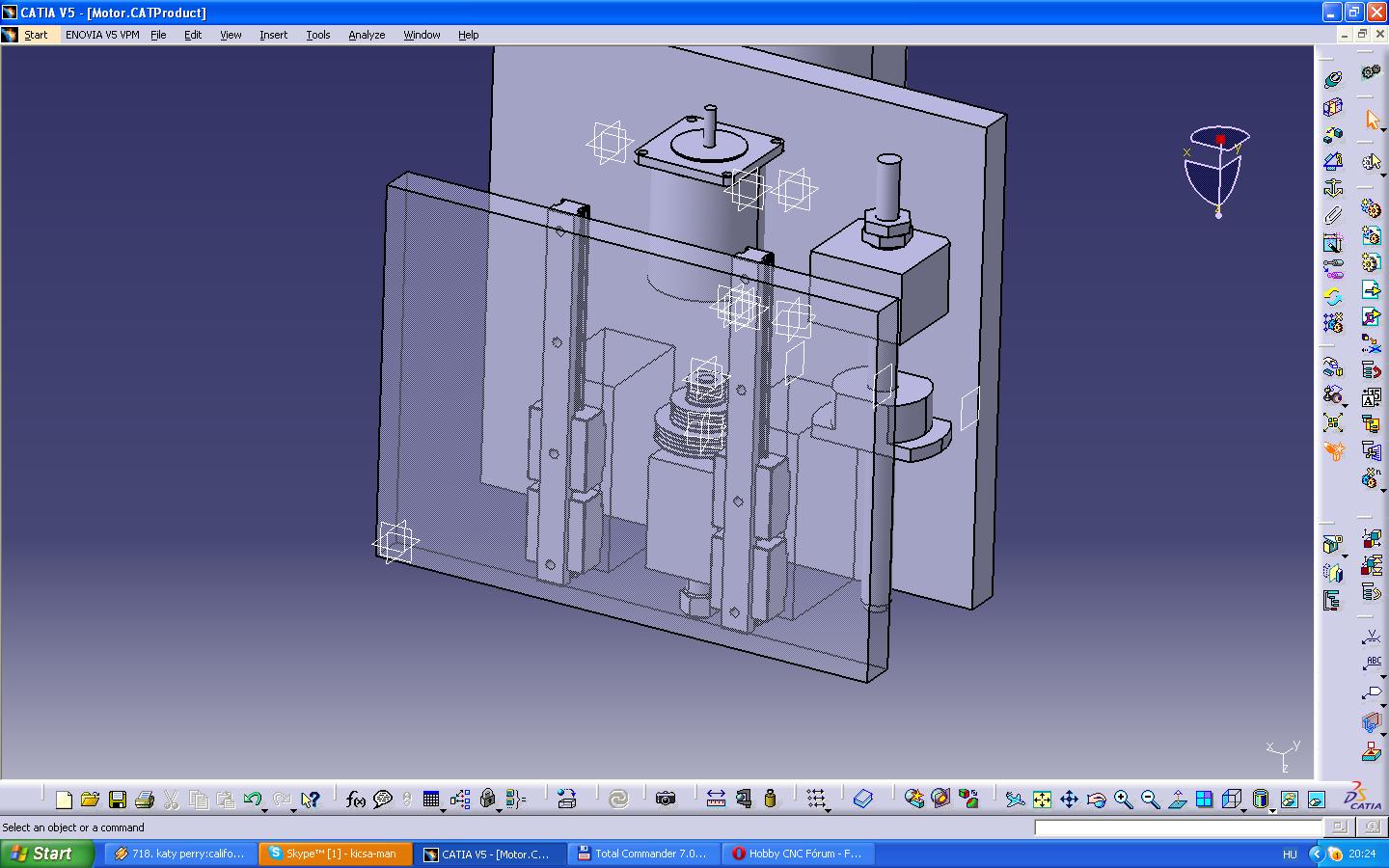Expand the quick view box dropdown arrow

coord(1243,810)
